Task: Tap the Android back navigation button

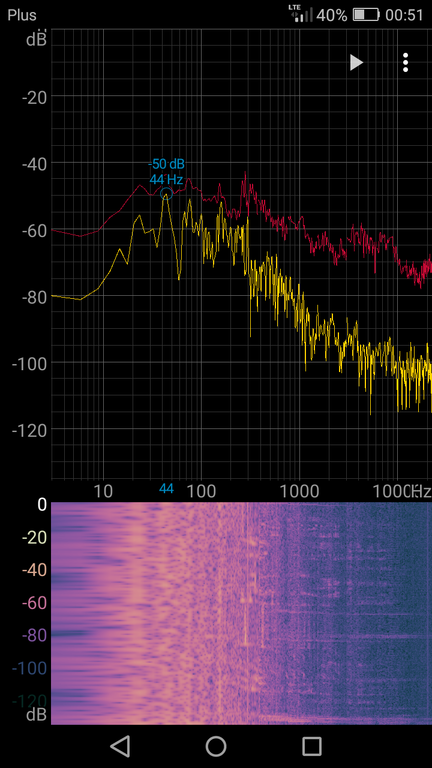Action: pyautogui.click(x=120, y=746)
